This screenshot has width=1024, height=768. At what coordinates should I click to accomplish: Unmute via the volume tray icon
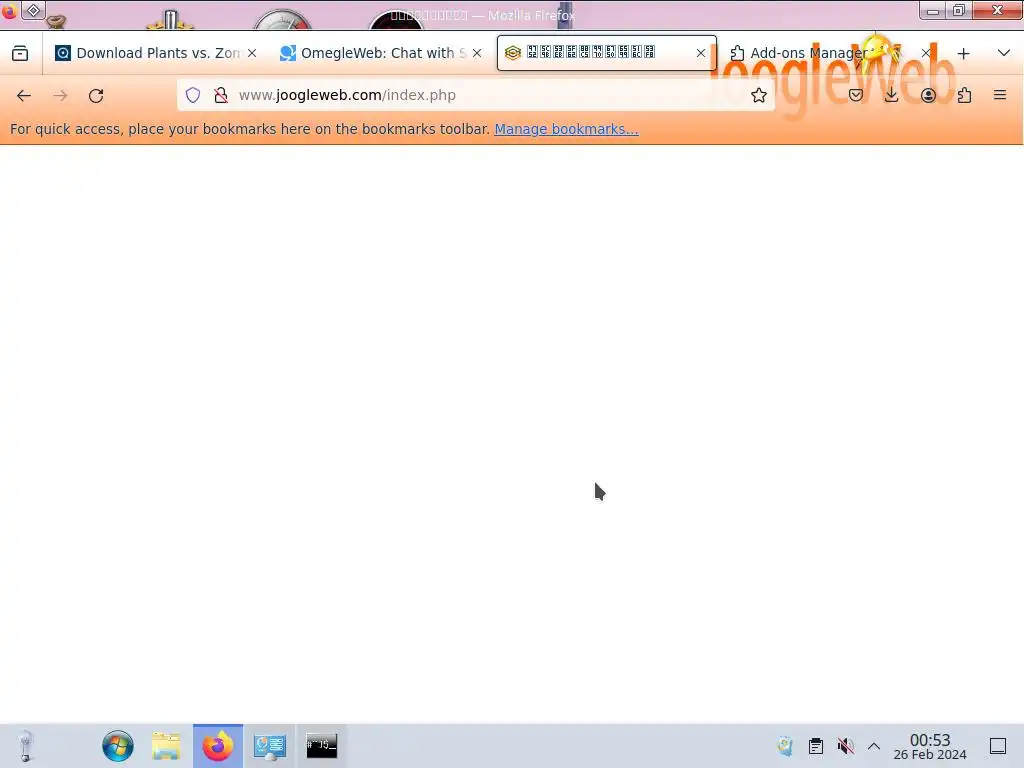click(x=846, y=746)
